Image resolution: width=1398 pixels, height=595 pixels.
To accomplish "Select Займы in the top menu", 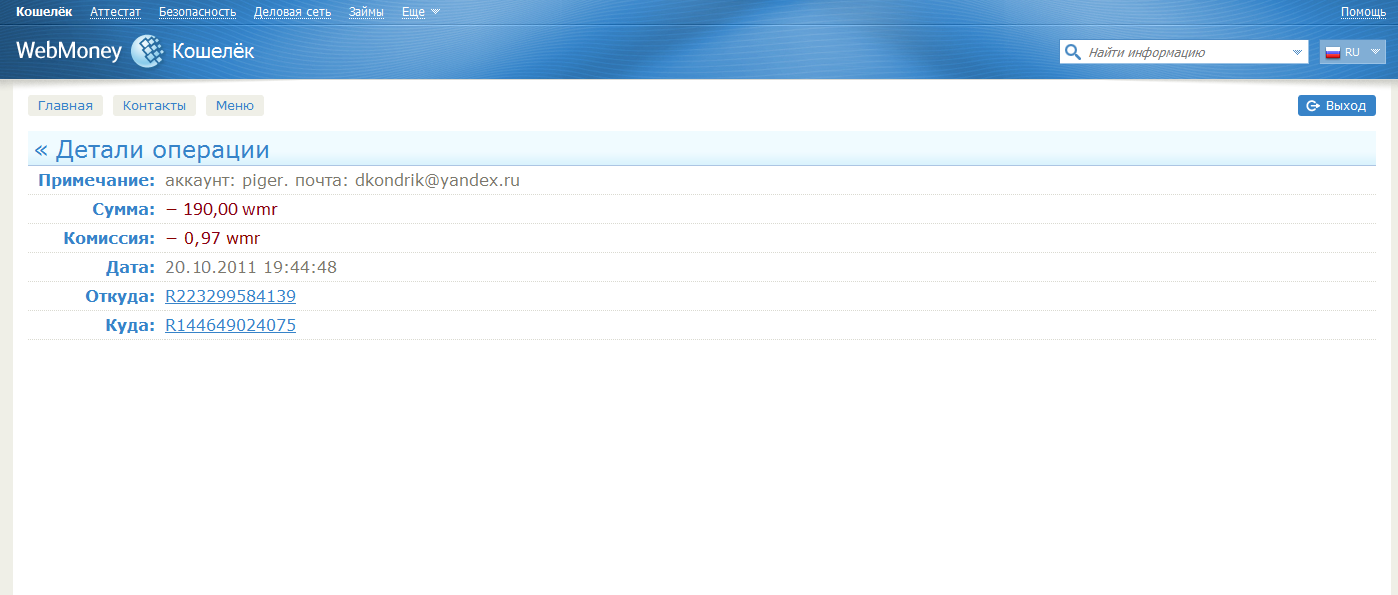I will (x=366, y=12).
